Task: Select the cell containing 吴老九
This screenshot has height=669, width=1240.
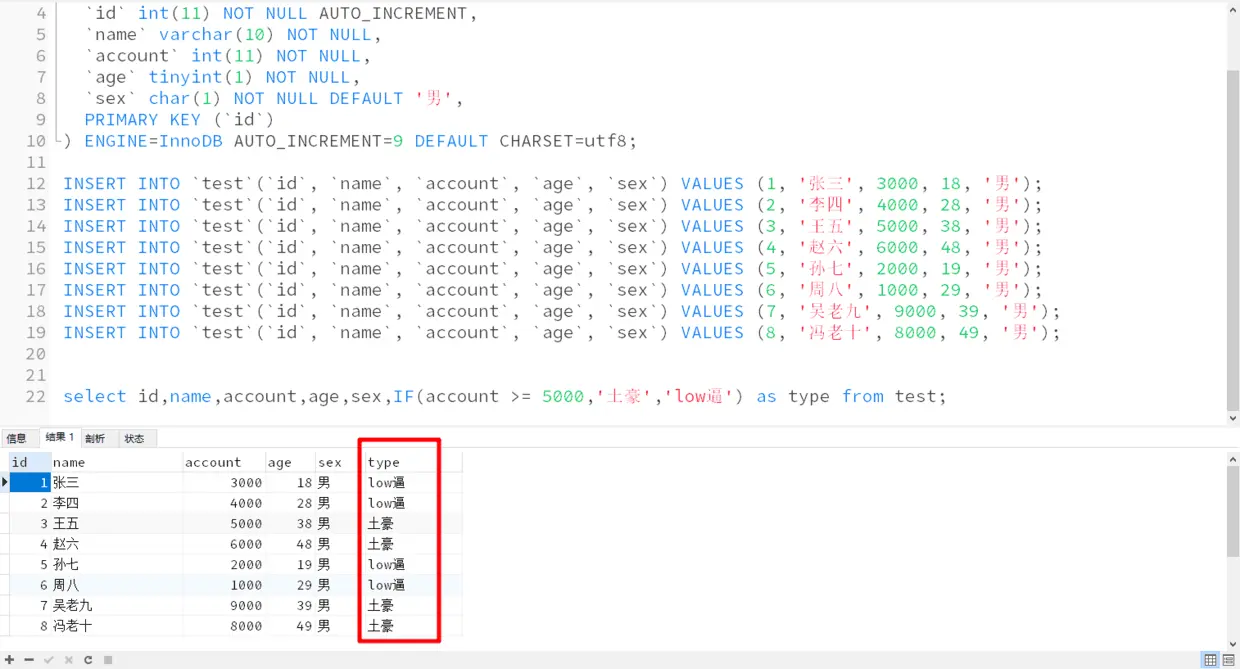Action: 116,605
